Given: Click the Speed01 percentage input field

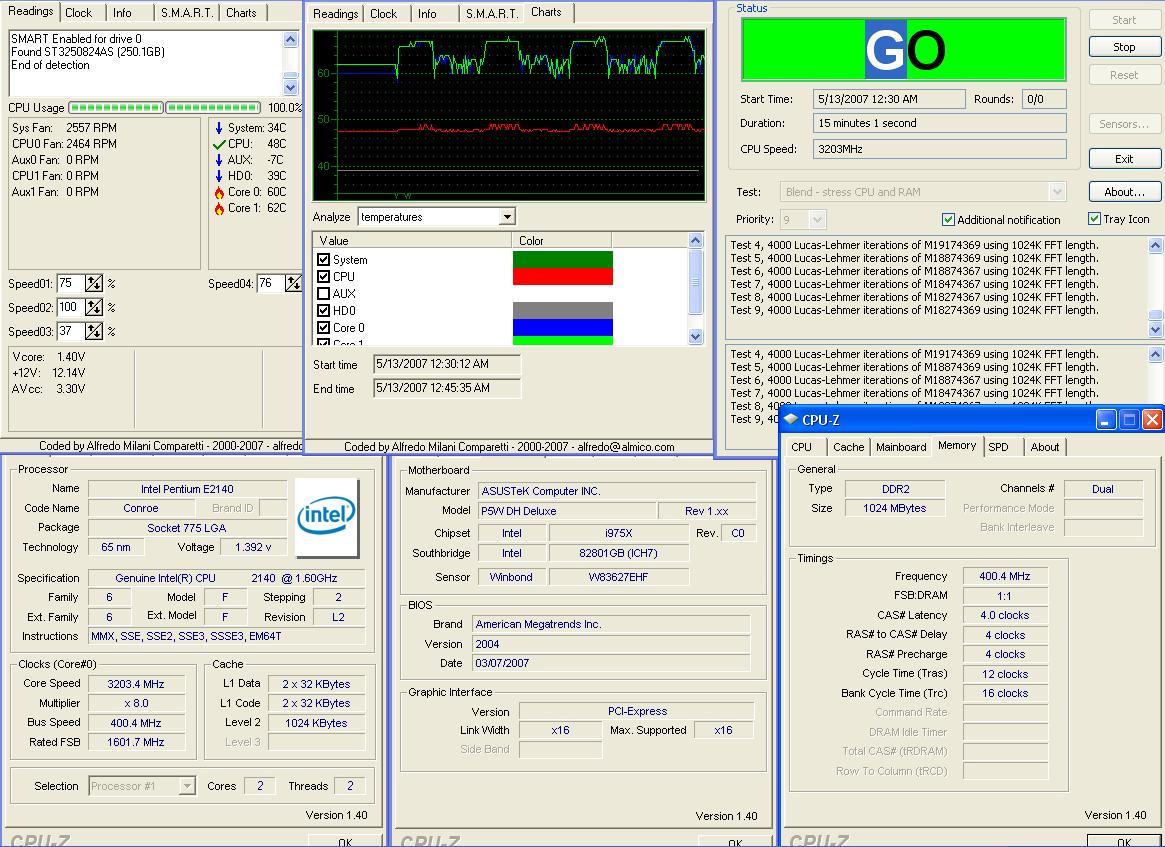Looking at the screenshot, I should click(x=70, y=284).
